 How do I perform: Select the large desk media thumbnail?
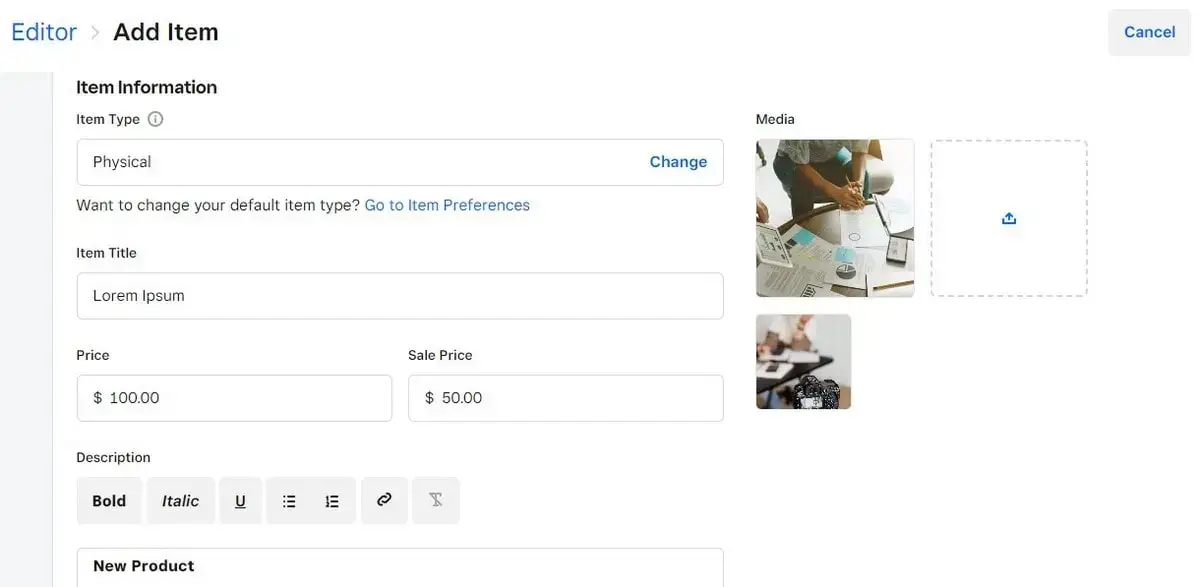pos(835,218)
